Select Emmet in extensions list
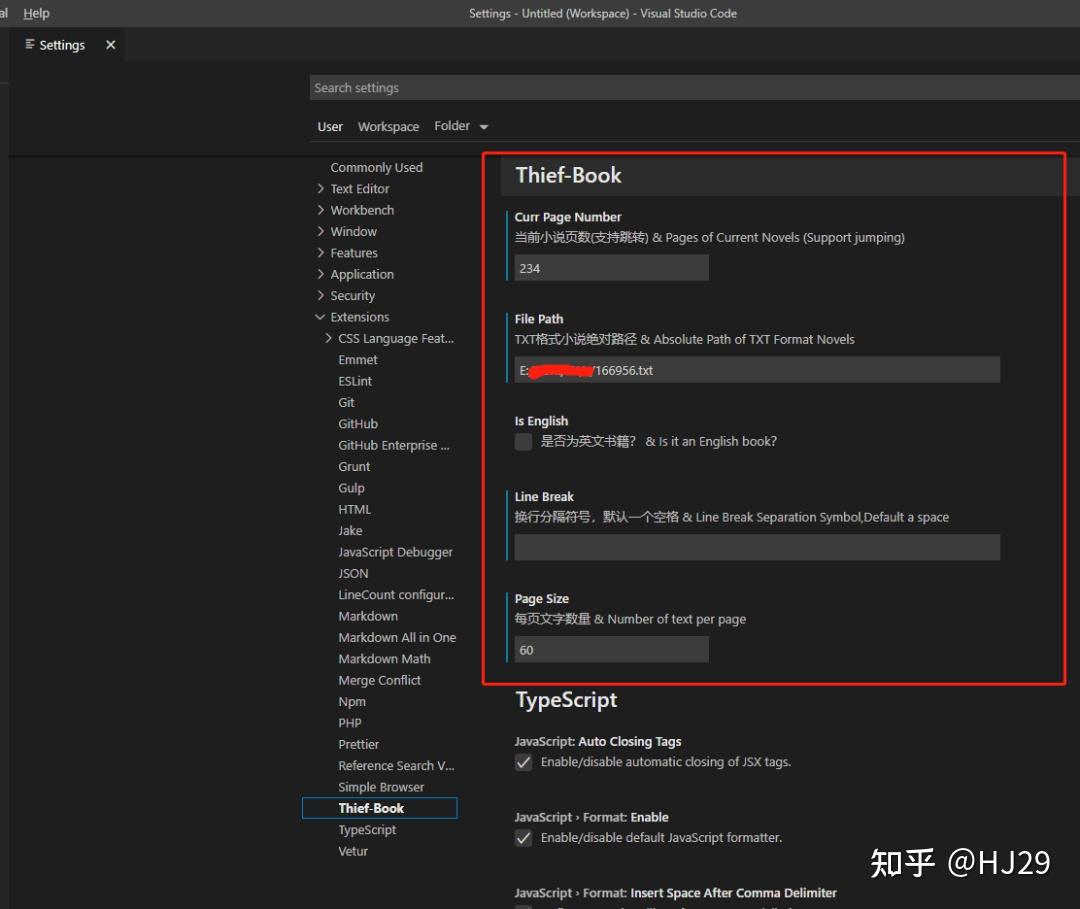The image size is (1080, 909). [x=357, y=359]
